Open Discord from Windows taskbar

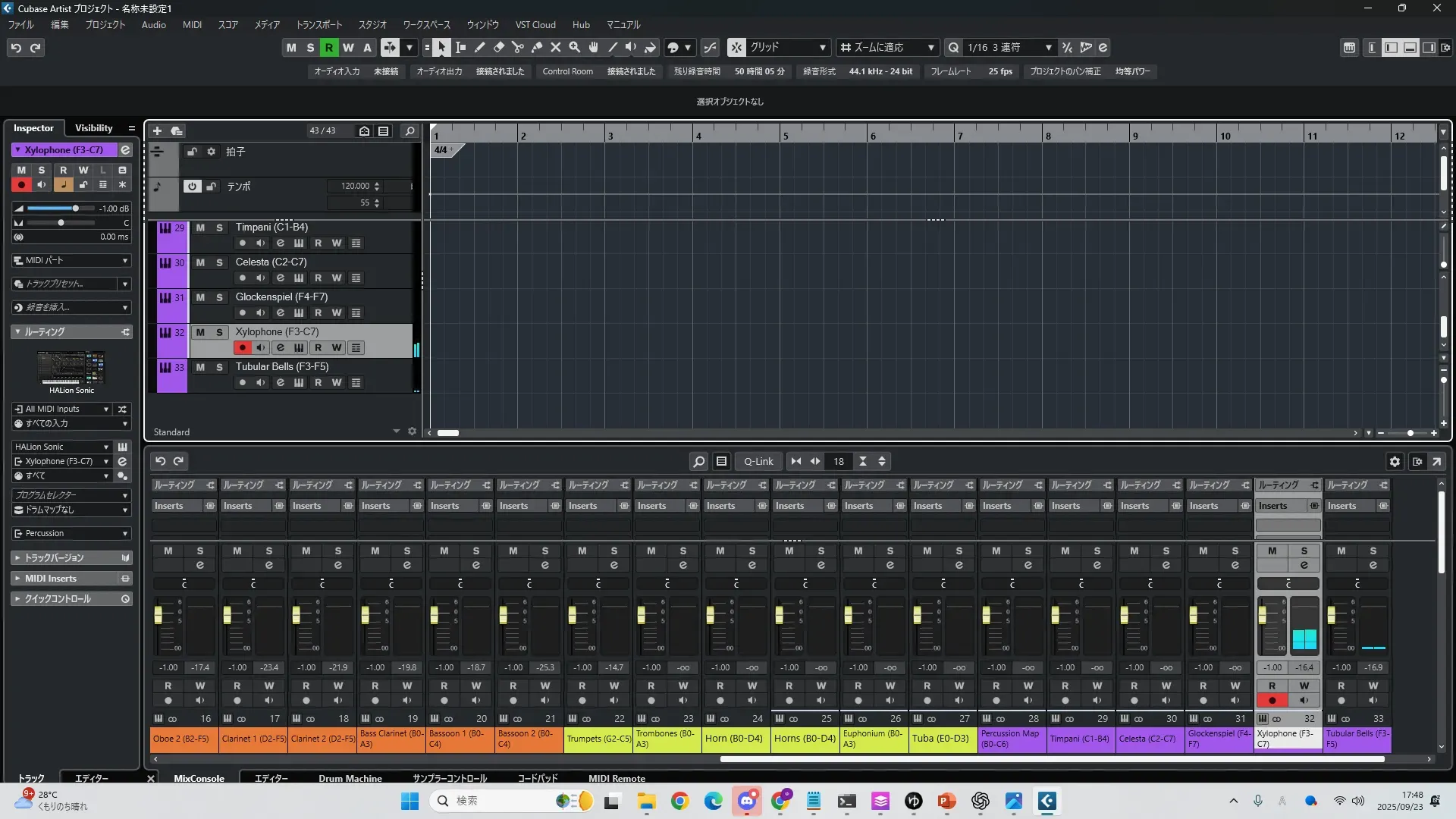[x=747, y=801]
